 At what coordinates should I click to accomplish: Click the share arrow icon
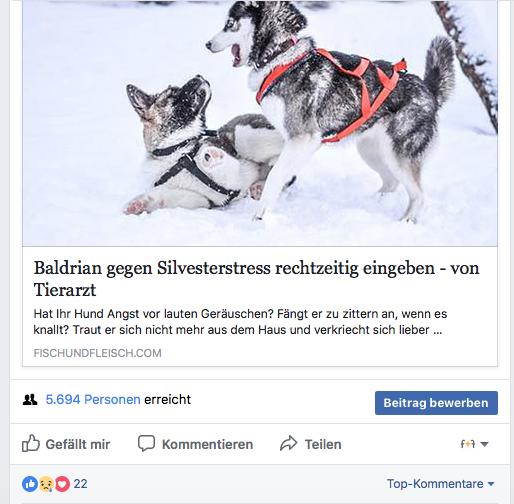(288, 443)
